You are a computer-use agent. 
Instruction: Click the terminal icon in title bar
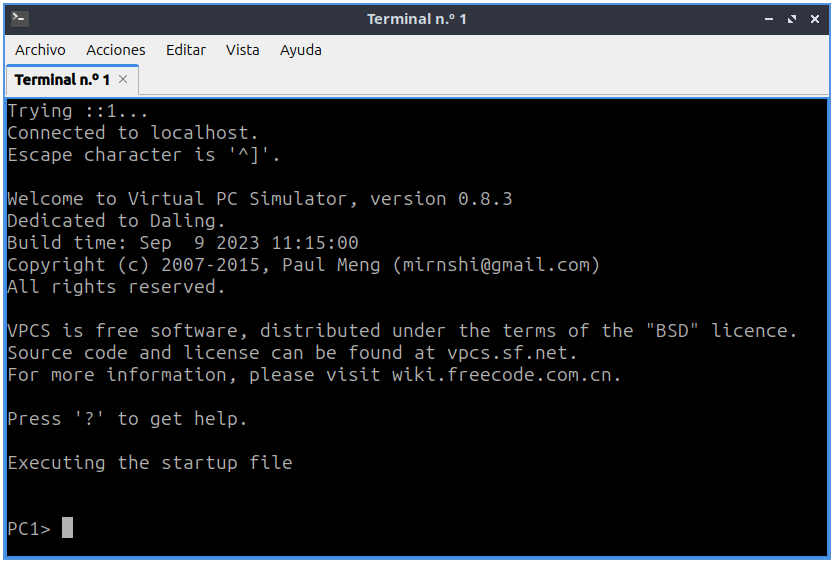pos(20,19)
